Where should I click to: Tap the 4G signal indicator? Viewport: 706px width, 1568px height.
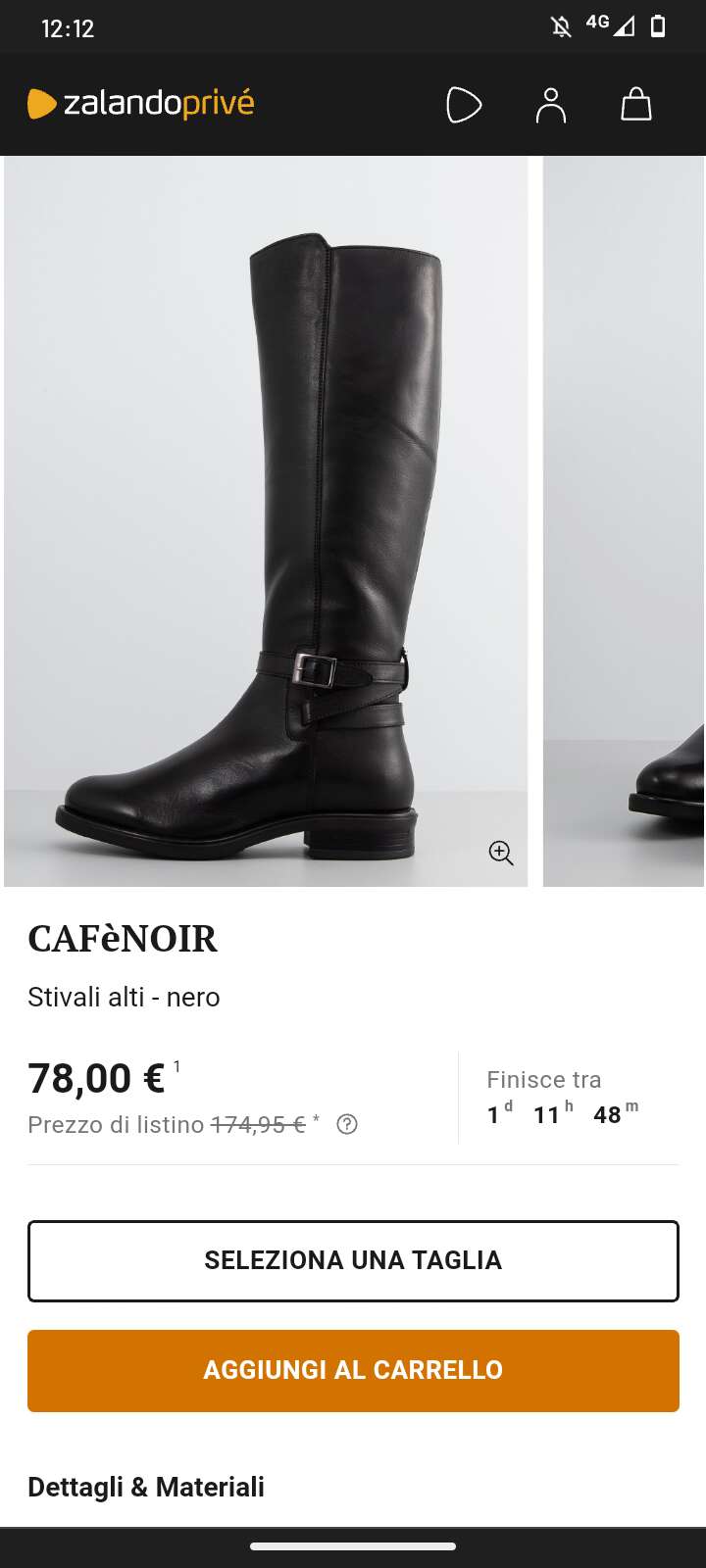click(610, 24)
